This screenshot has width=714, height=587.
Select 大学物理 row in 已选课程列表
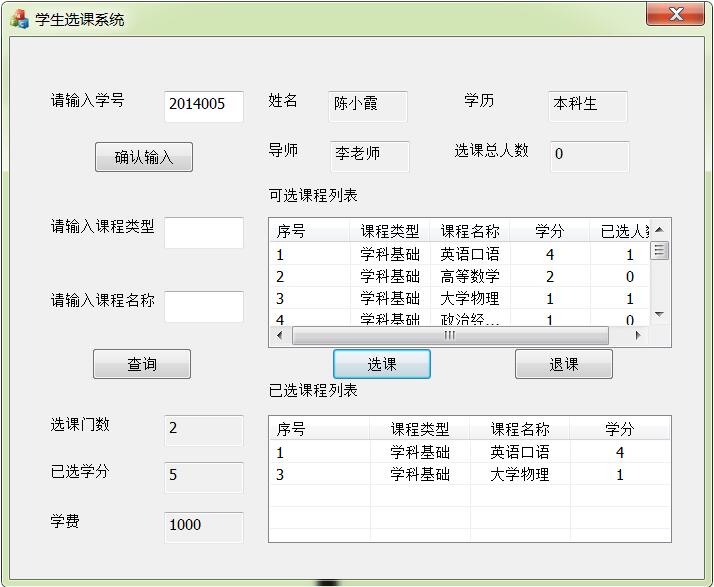[470, 474]
